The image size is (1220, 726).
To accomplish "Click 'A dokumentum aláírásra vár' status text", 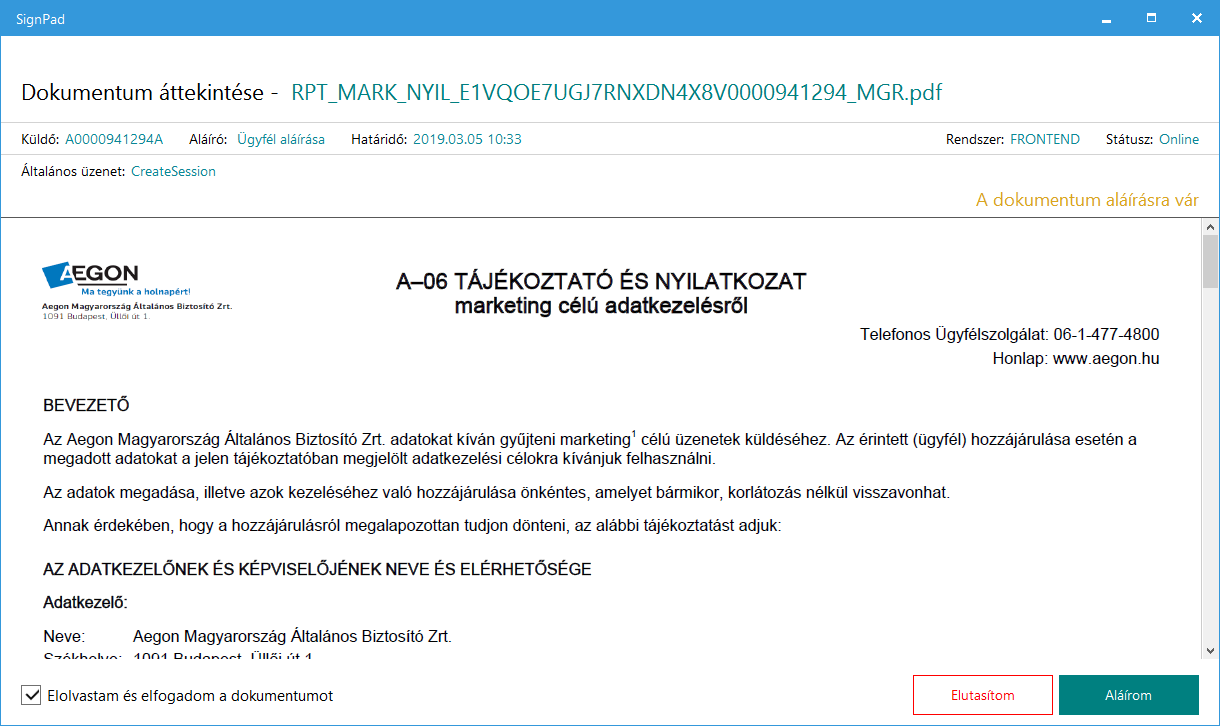I will tap(1087, 200).
